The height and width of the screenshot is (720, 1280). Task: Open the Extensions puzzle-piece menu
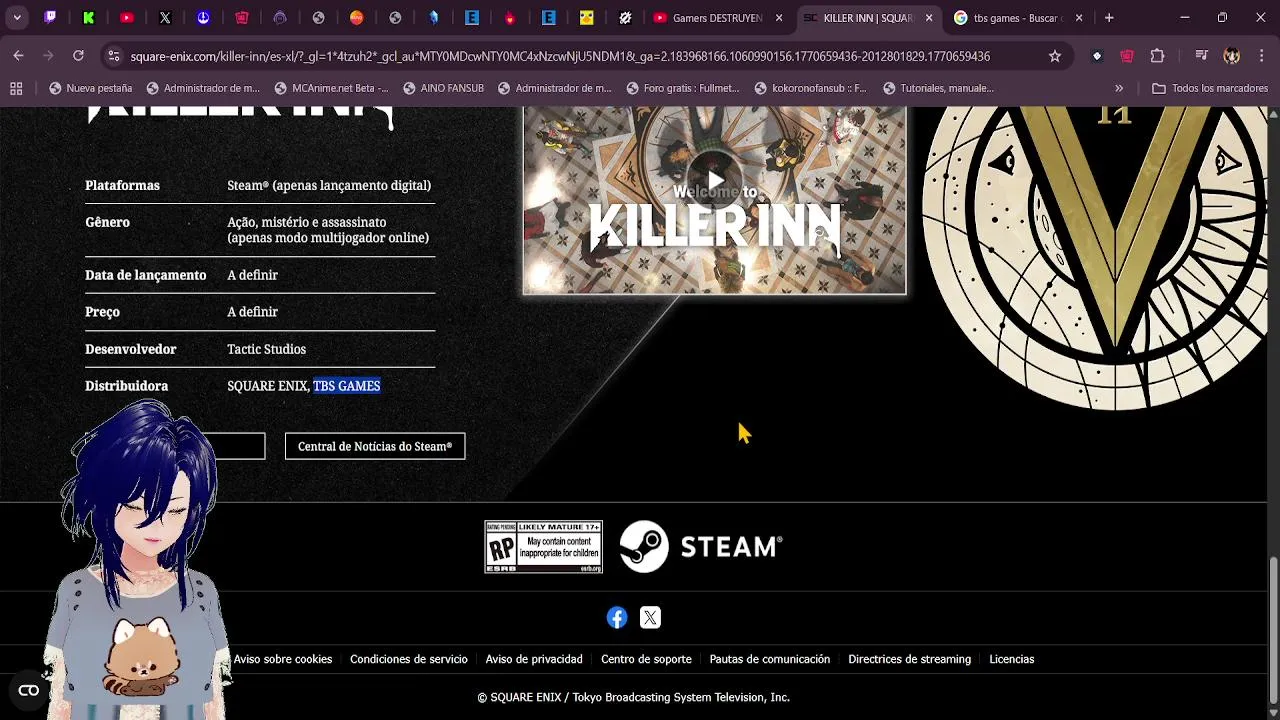point(1157,56)
